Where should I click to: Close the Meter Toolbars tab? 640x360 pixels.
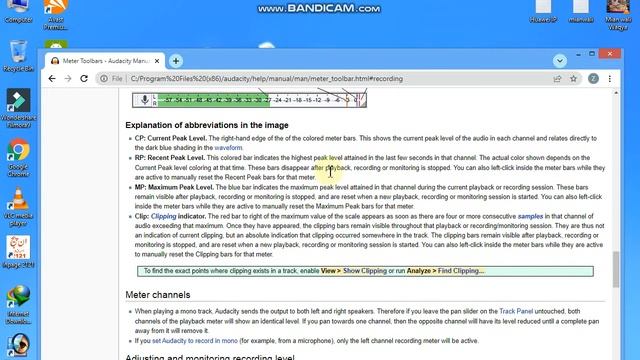pyautogui.click(x=157, y=61)
